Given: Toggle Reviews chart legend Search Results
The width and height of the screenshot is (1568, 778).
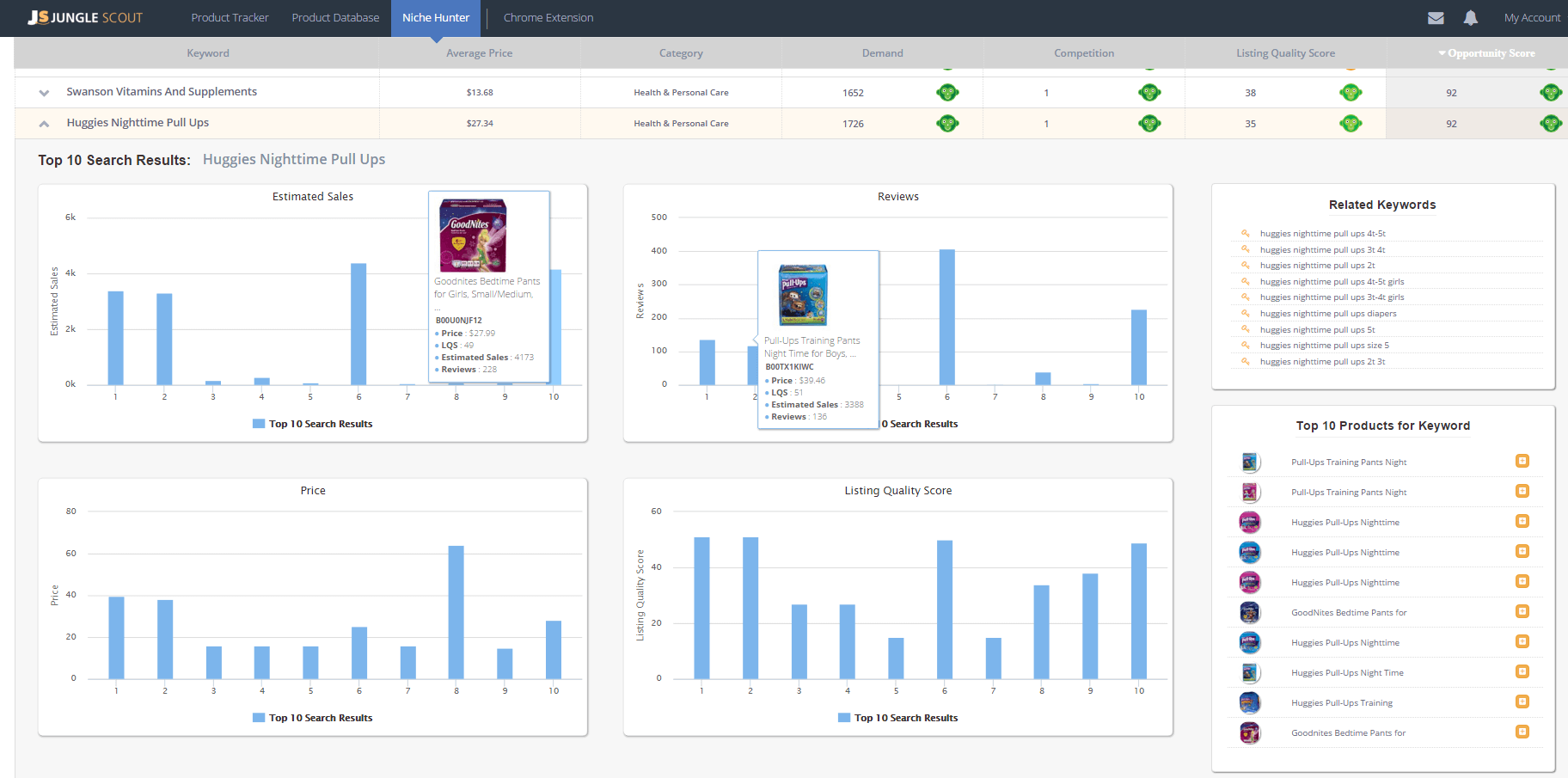Looking at the screenshot, I should click(x=920, y=424).
